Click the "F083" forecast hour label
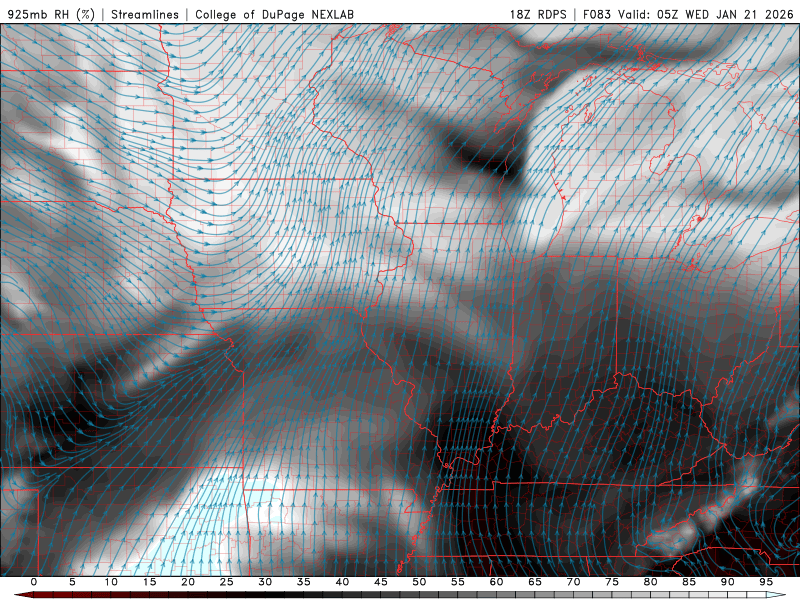This screenshot has width=800, height=600. 597,14
